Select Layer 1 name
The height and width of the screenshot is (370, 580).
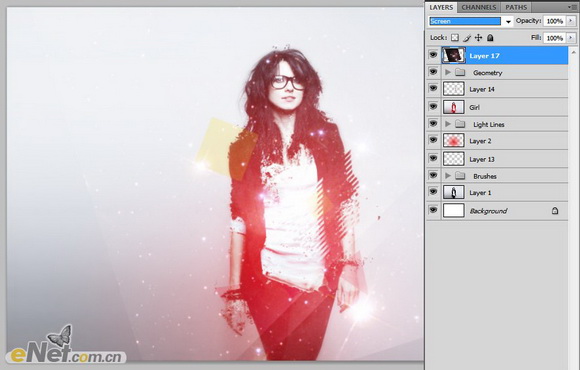click(x=480, y=193)
